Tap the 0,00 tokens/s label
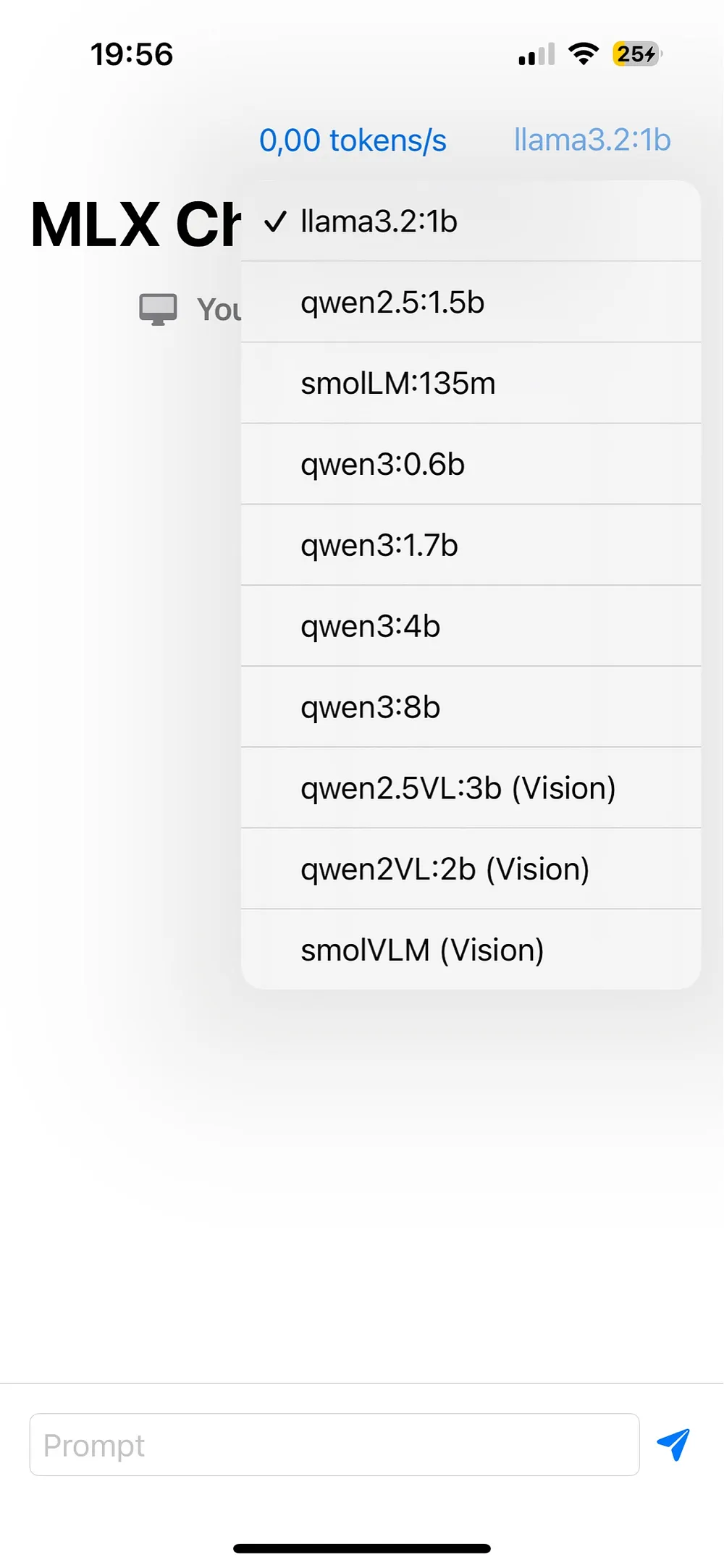The width and height of the screenshot is (724, 1568). (x=353, y=140)
